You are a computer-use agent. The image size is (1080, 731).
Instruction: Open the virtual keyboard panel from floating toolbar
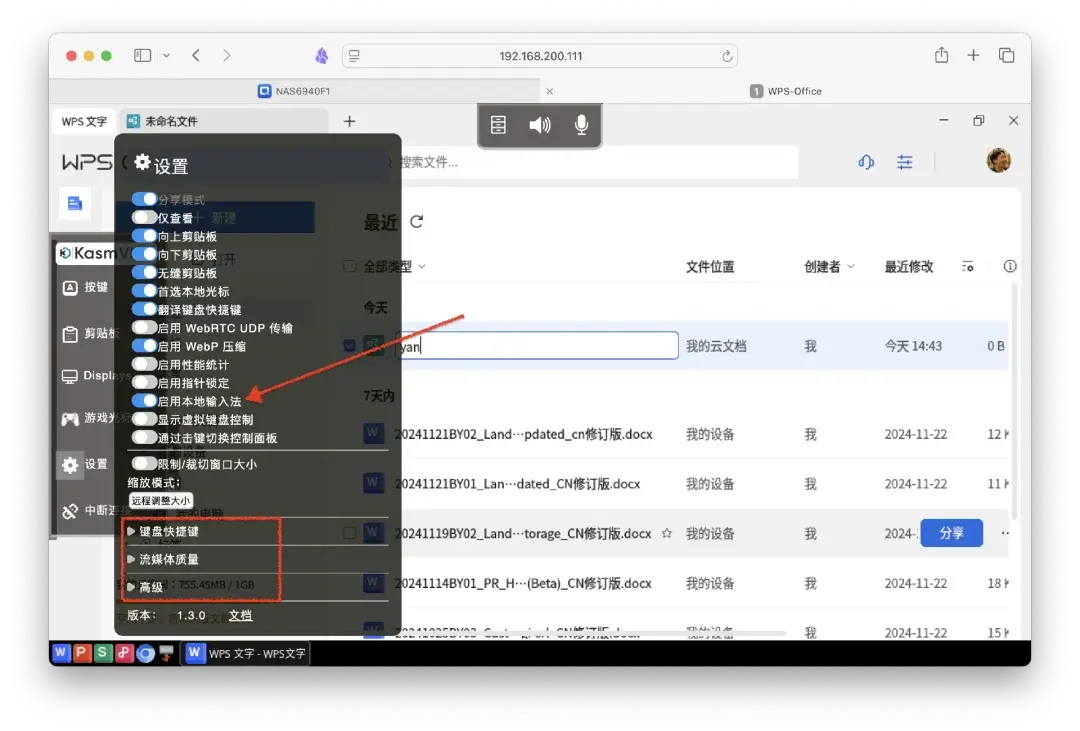pyautogui.click(x=499, y=125)
